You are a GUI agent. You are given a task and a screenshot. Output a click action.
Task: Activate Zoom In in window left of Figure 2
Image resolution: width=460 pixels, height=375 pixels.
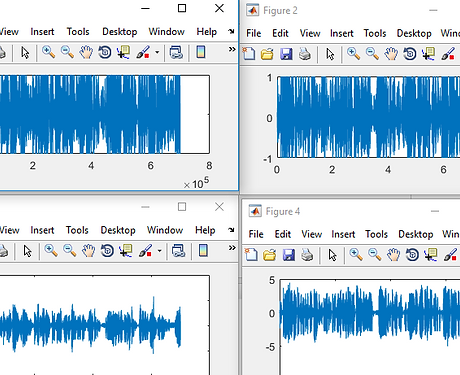pos(48,52)
